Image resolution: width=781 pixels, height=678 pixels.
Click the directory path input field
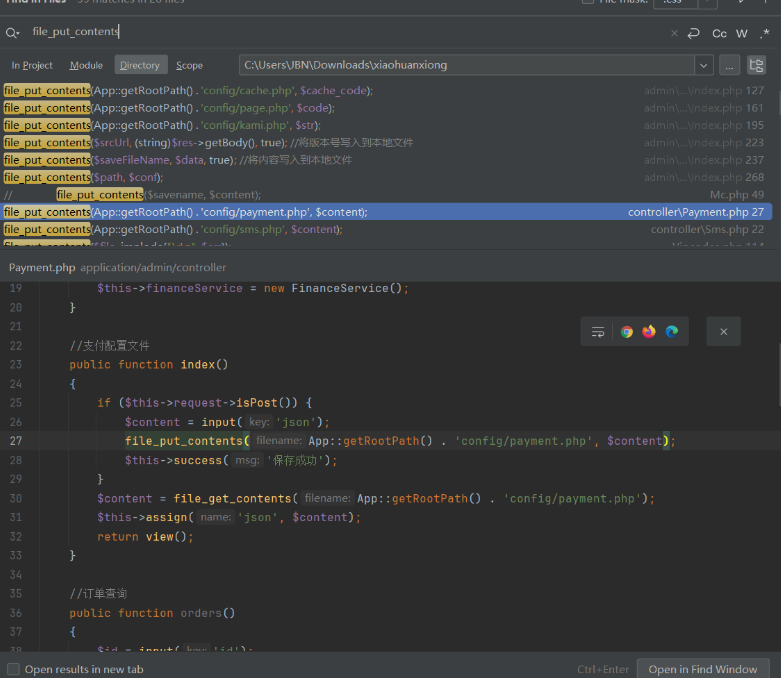(467, 65)
